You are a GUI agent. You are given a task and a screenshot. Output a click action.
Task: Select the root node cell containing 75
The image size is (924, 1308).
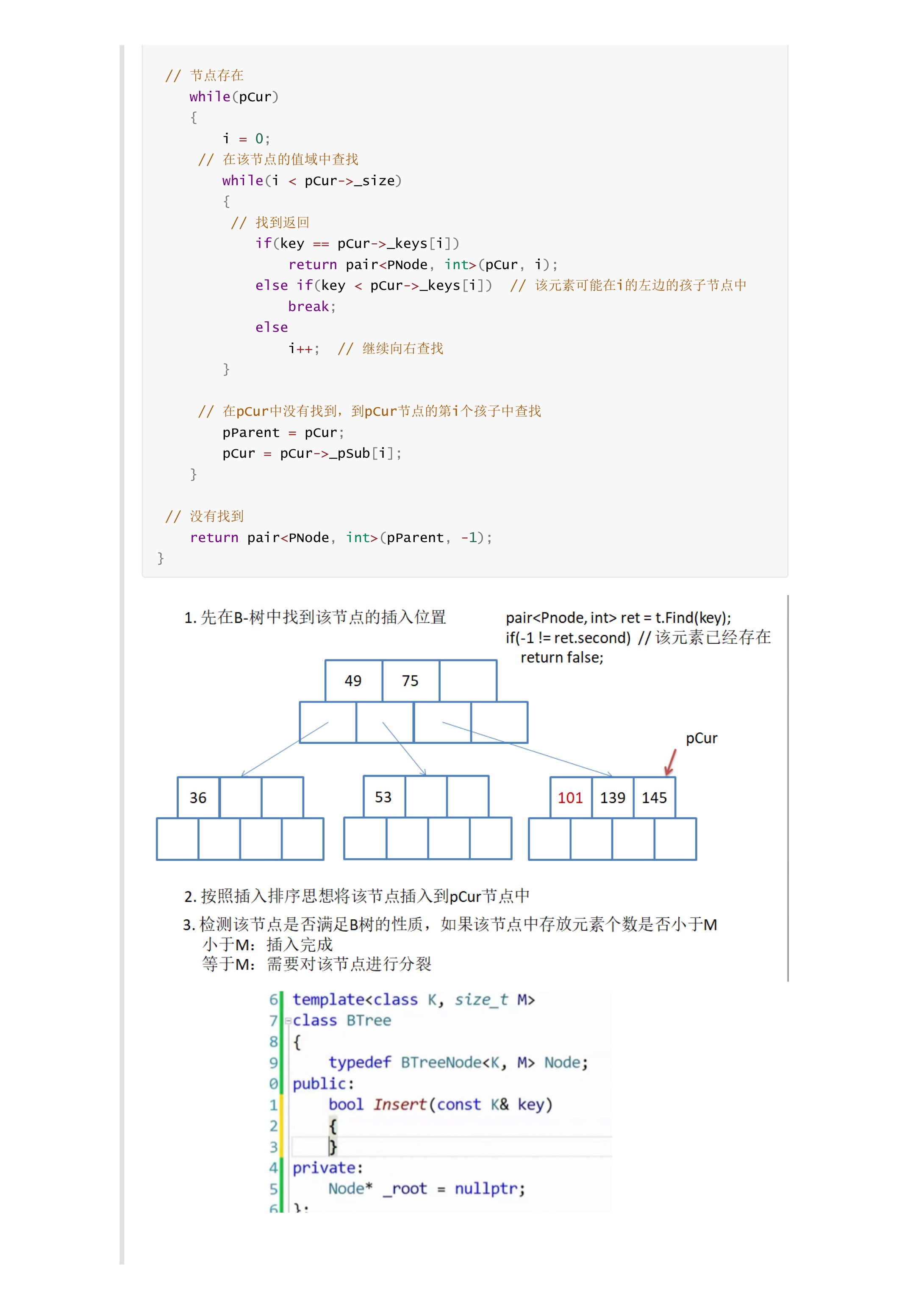click(410, 681)
